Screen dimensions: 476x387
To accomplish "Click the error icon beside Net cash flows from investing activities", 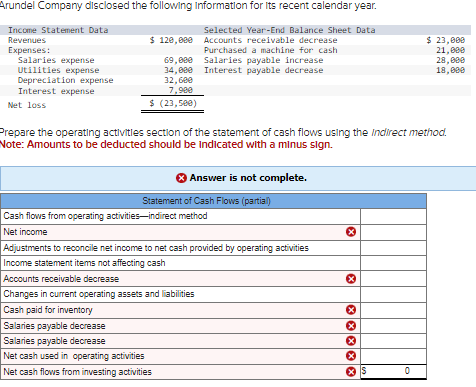I will click(x=351, y=371).
